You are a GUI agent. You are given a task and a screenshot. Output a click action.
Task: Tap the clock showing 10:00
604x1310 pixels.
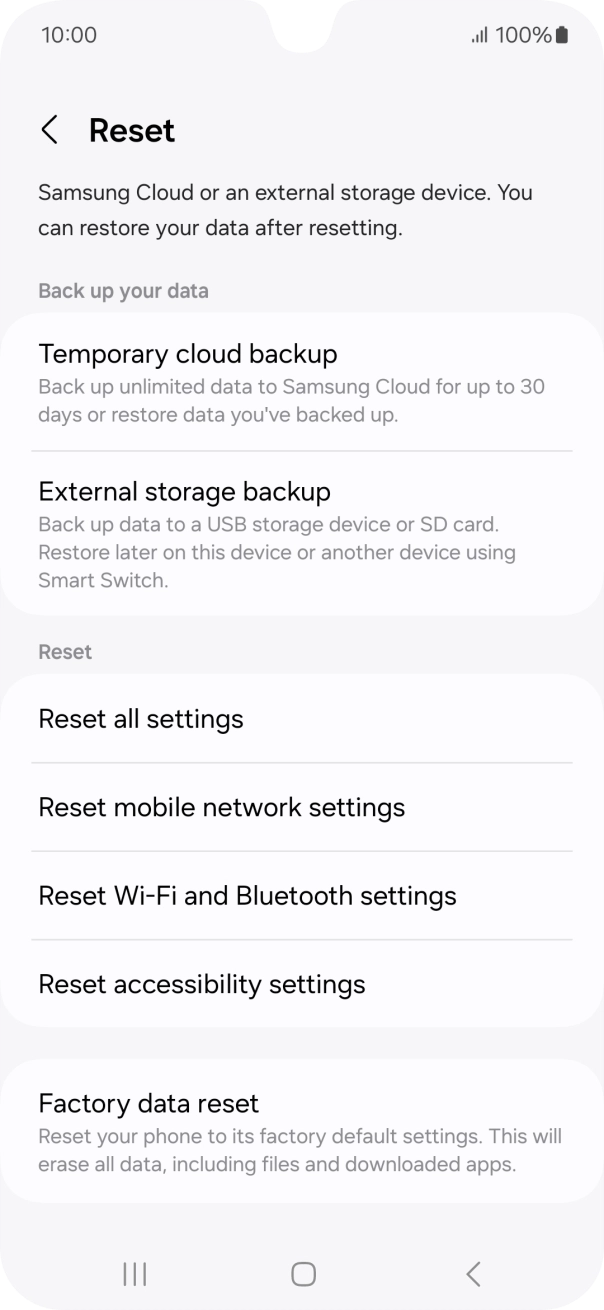coord(68,34)
